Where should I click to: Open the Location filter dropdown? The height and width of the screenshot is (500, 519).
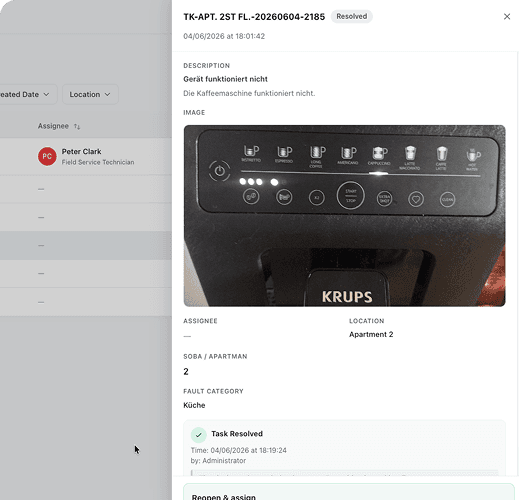click(90, 94)
